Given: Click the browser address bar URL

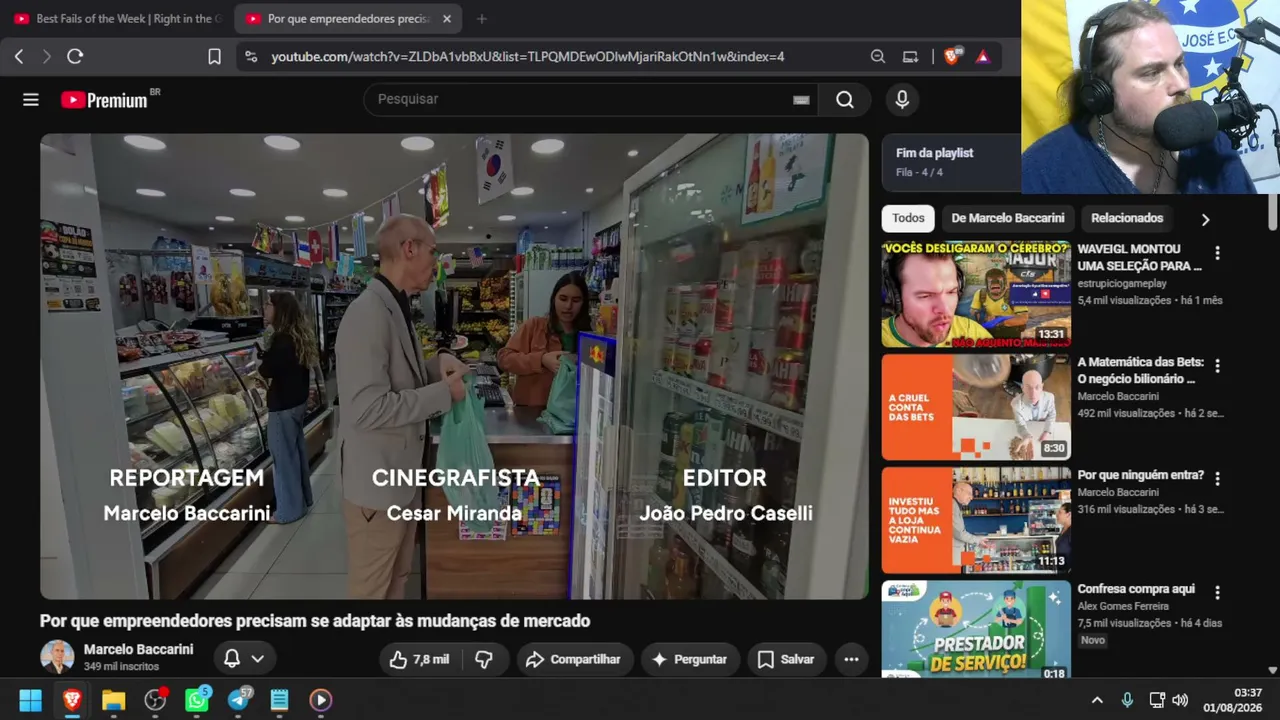Looking at the screenshot, I should [527, 57].
